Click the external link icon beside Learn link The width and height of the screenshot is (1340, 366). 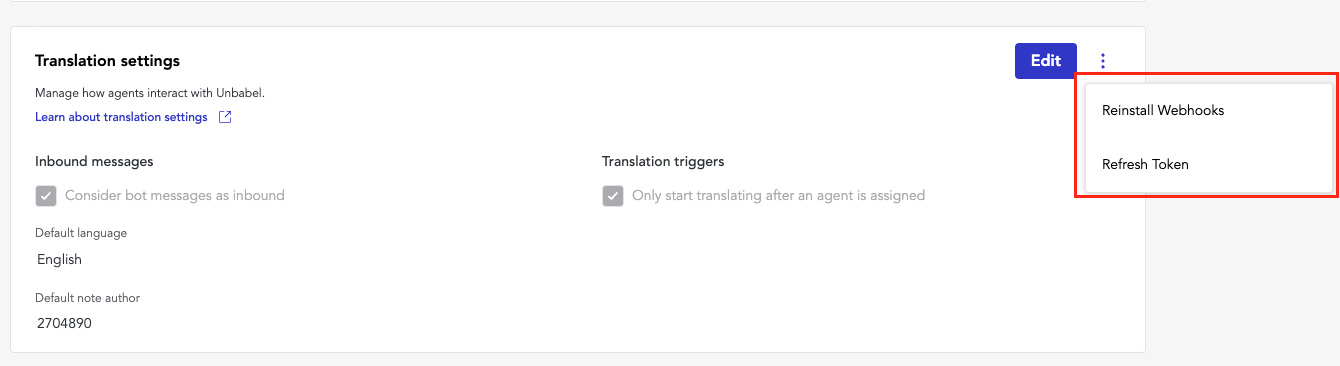[225, 117]
